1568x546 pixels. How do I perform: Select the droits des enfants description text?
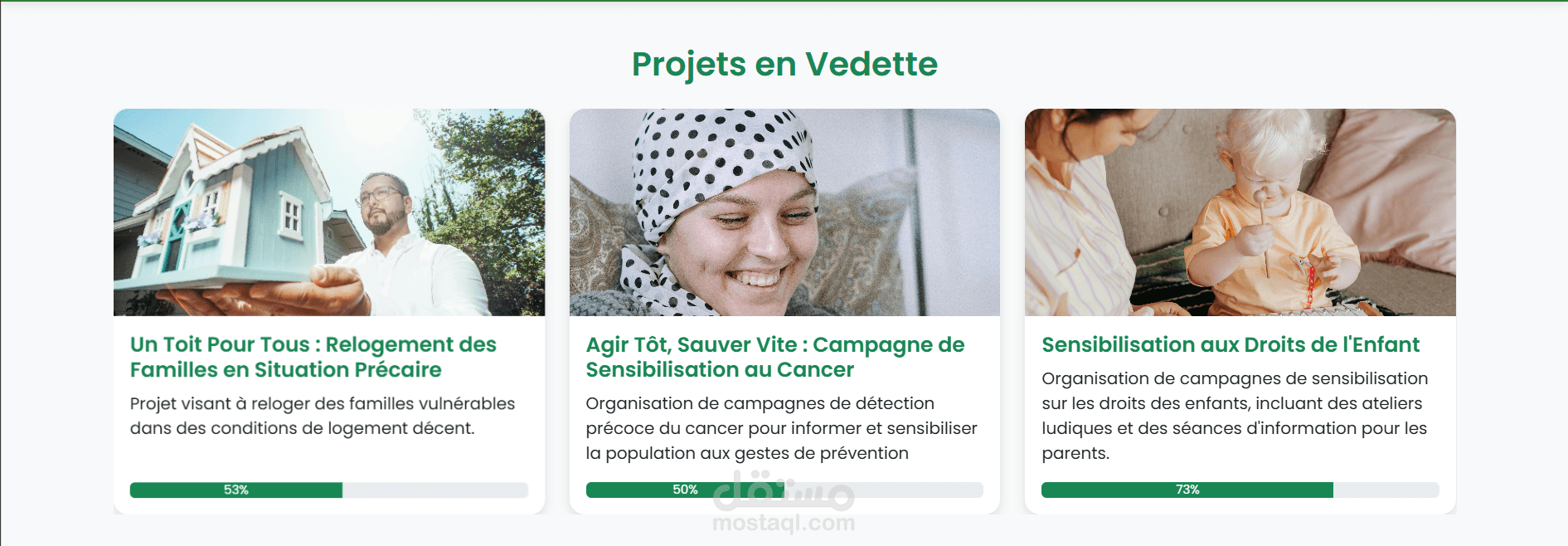coord(1235,416)
